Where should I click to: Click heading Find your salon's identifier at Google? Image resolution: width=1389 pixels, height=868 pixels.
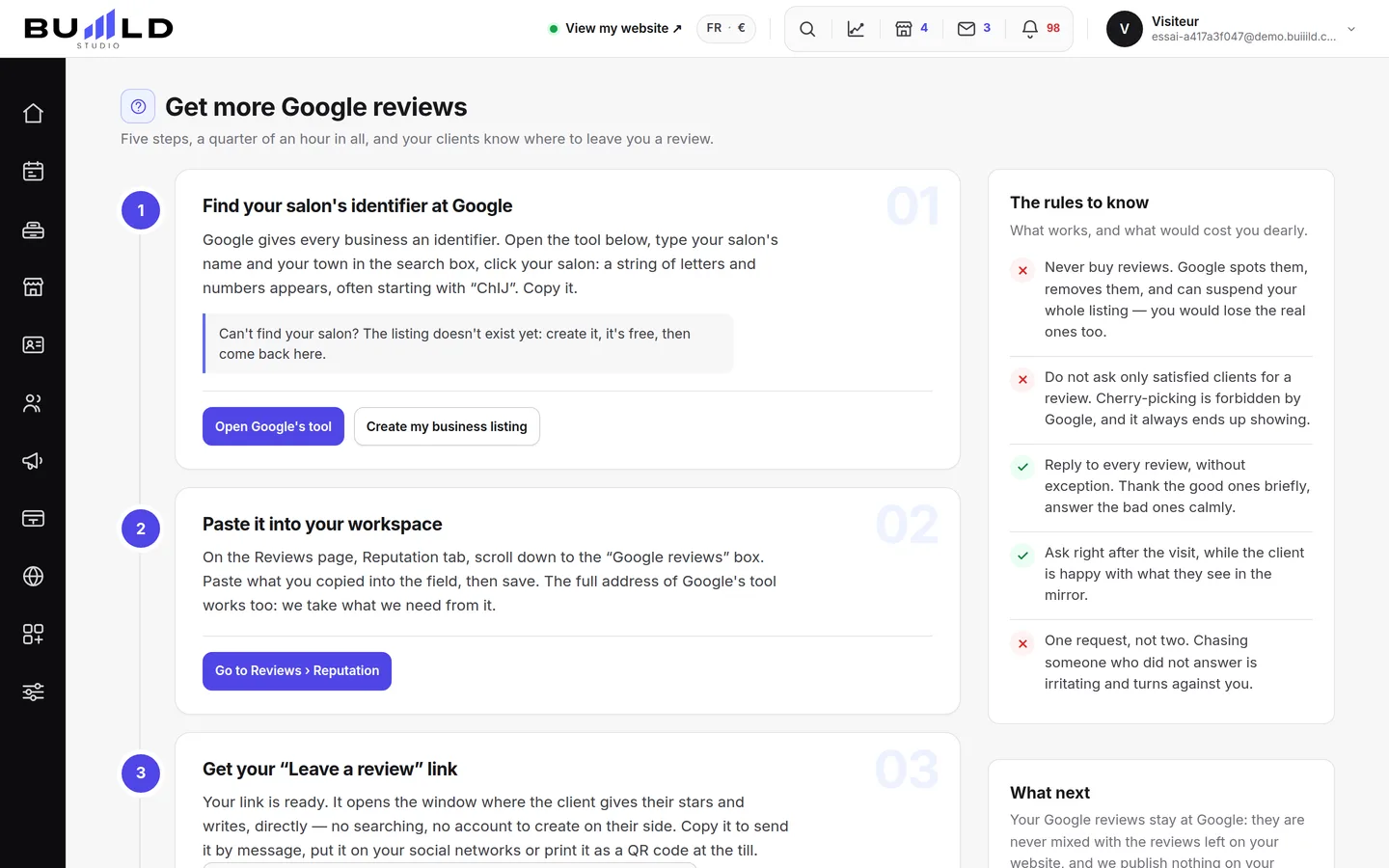point(357,206)
